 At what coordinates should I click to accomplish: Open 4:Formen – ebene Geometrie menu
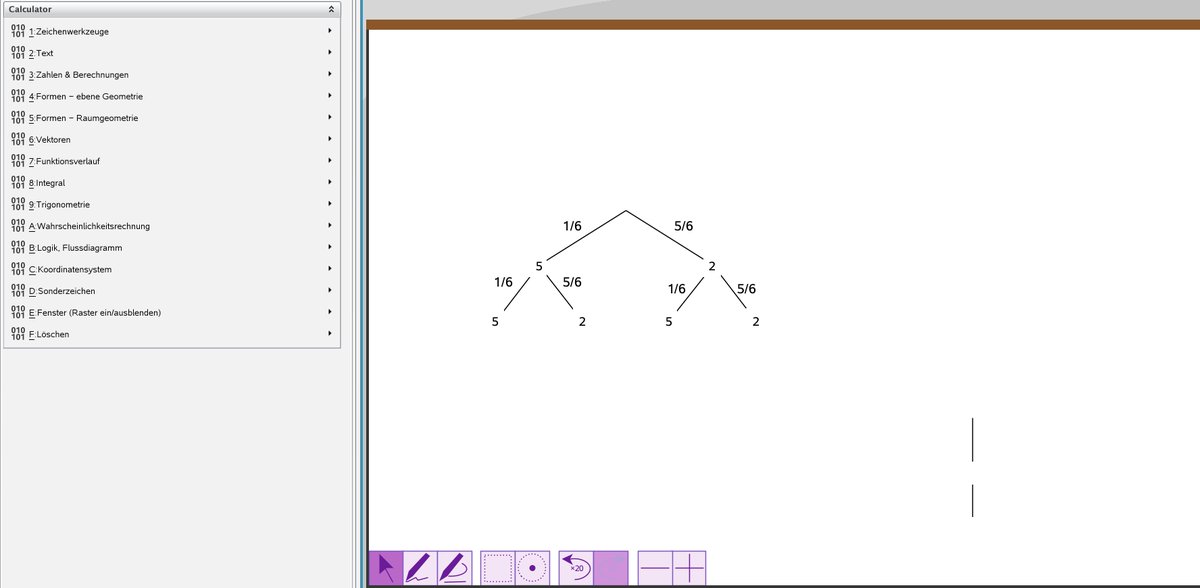pyautogui.click(x=172, y=96)
